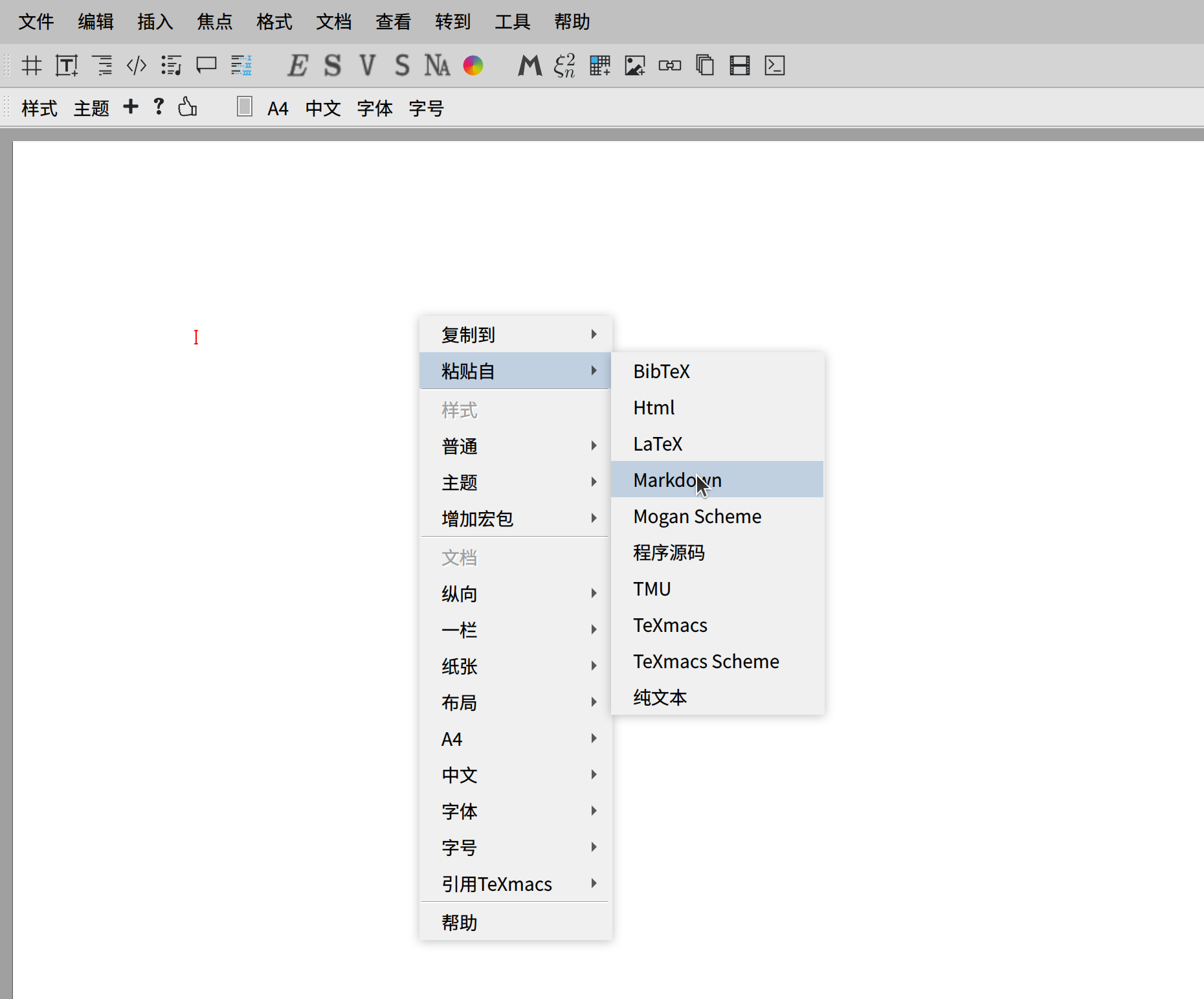This screenshot has width=1204, height=999.
Task: Insert an image using the picture icon
Action: 635,65
